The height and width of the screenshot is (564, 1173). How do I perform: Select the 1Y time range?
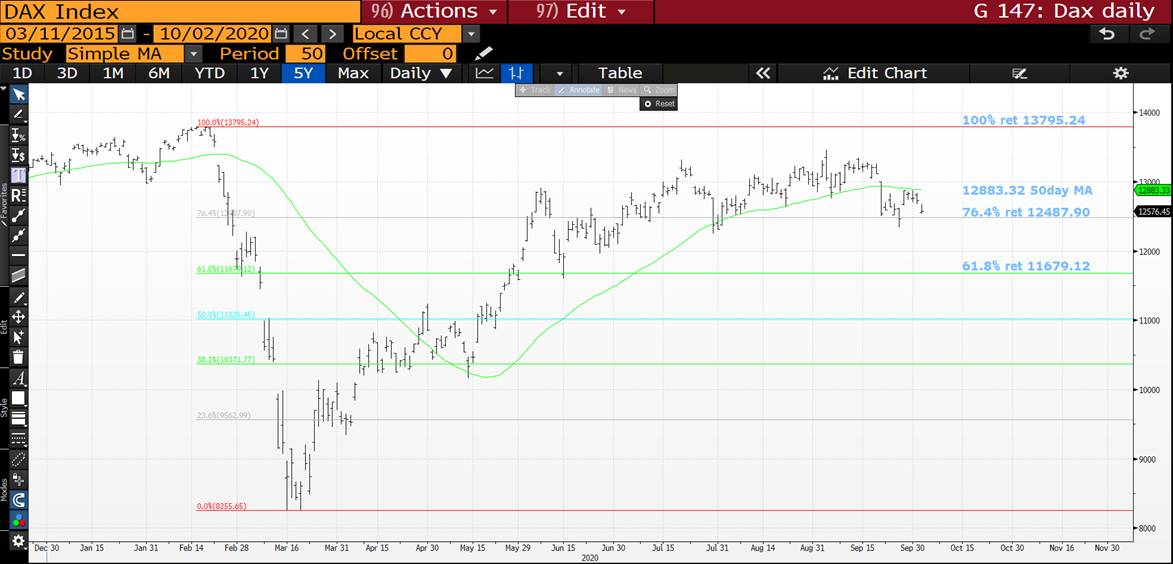click(259, 73)
